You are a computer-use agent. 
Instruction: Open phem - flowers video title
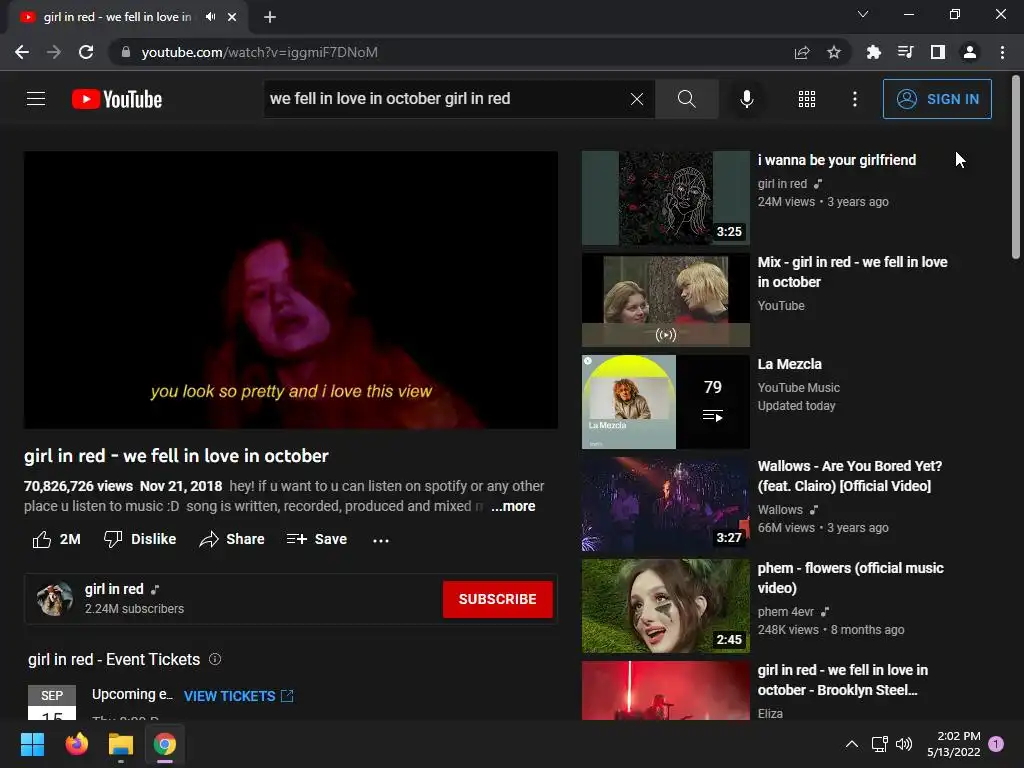tap(850, 577)
